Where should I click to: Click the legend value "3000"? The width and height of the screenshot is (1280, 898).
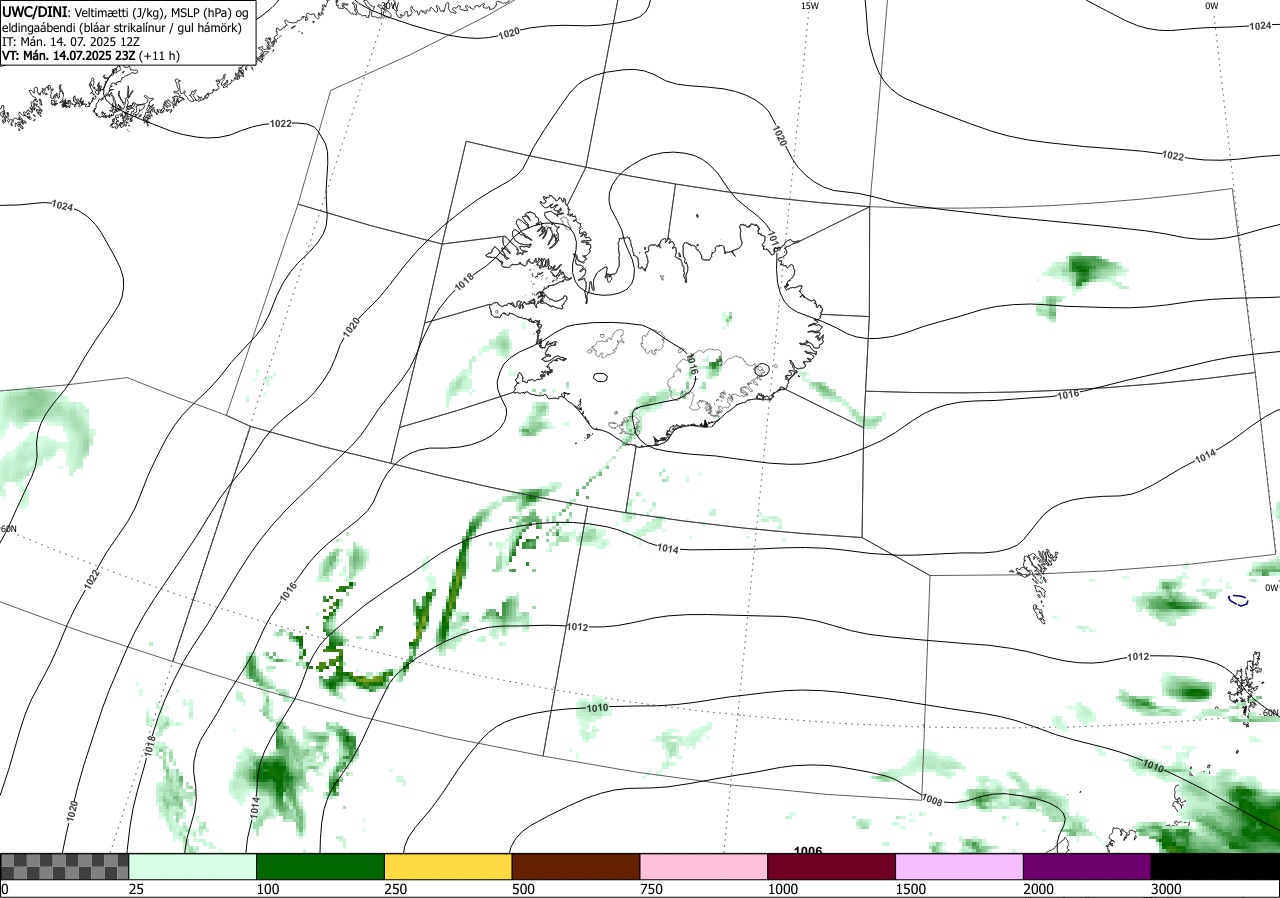coord(1166,889)
